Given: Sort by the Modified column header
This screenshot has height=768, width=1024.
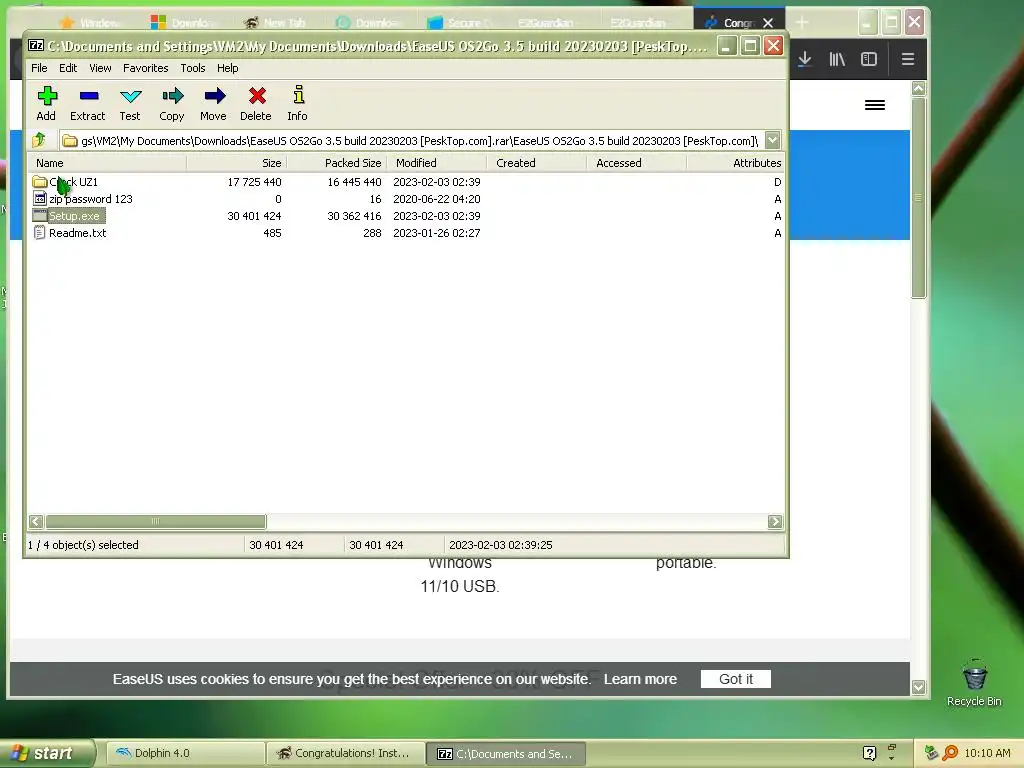Looking at the screenshot, I should coord(436,163).
